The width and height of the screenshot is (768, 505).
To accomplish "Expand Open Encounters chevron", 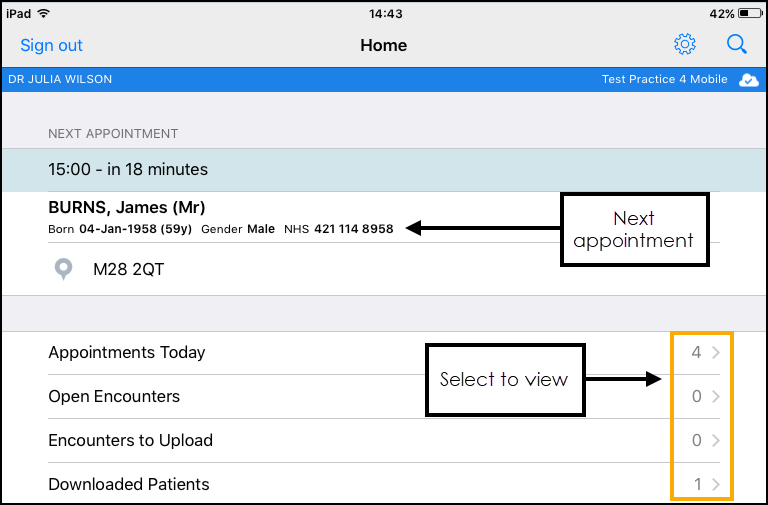I will pyautogui.click(x=715, y=397).
